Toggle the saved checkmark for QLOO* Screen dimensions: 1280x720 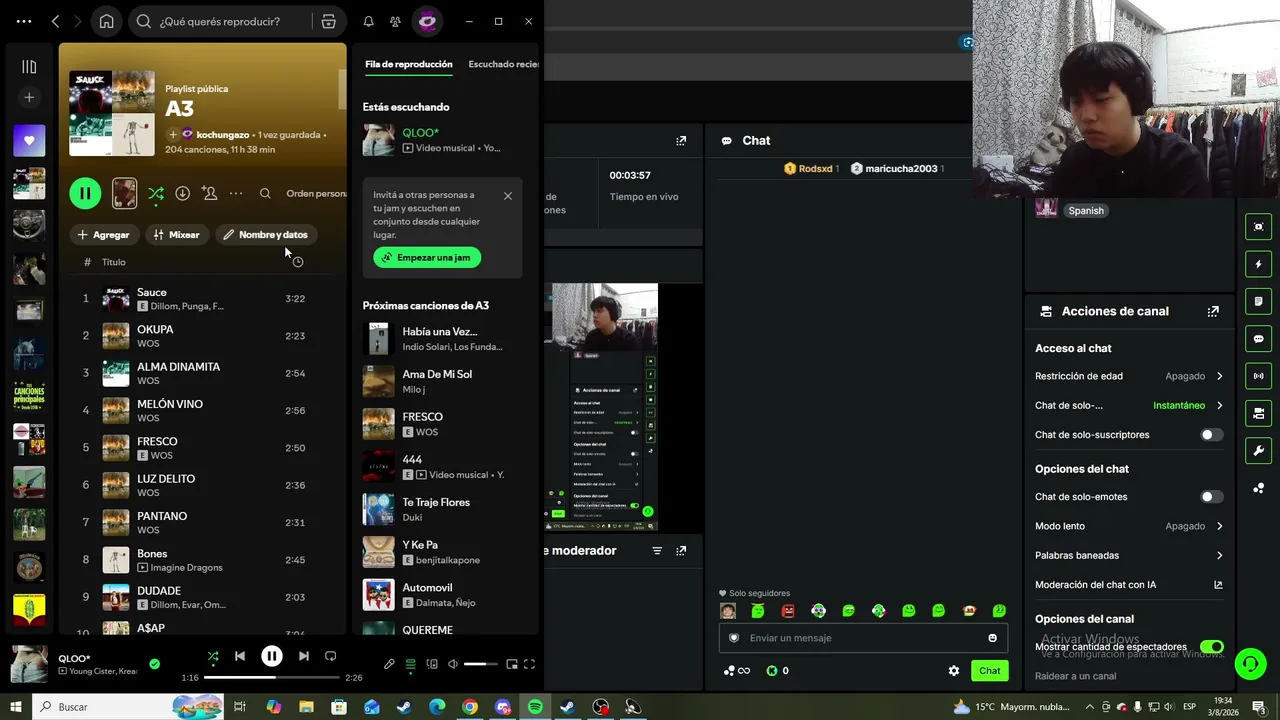(x=154, y=663)
